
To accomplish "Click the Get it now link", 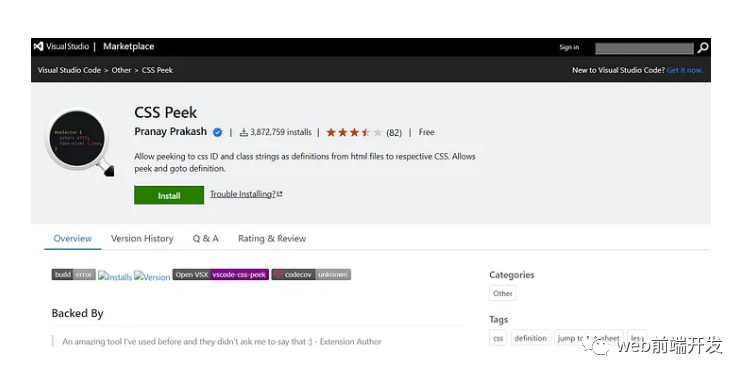I will [x=685, y=70].
